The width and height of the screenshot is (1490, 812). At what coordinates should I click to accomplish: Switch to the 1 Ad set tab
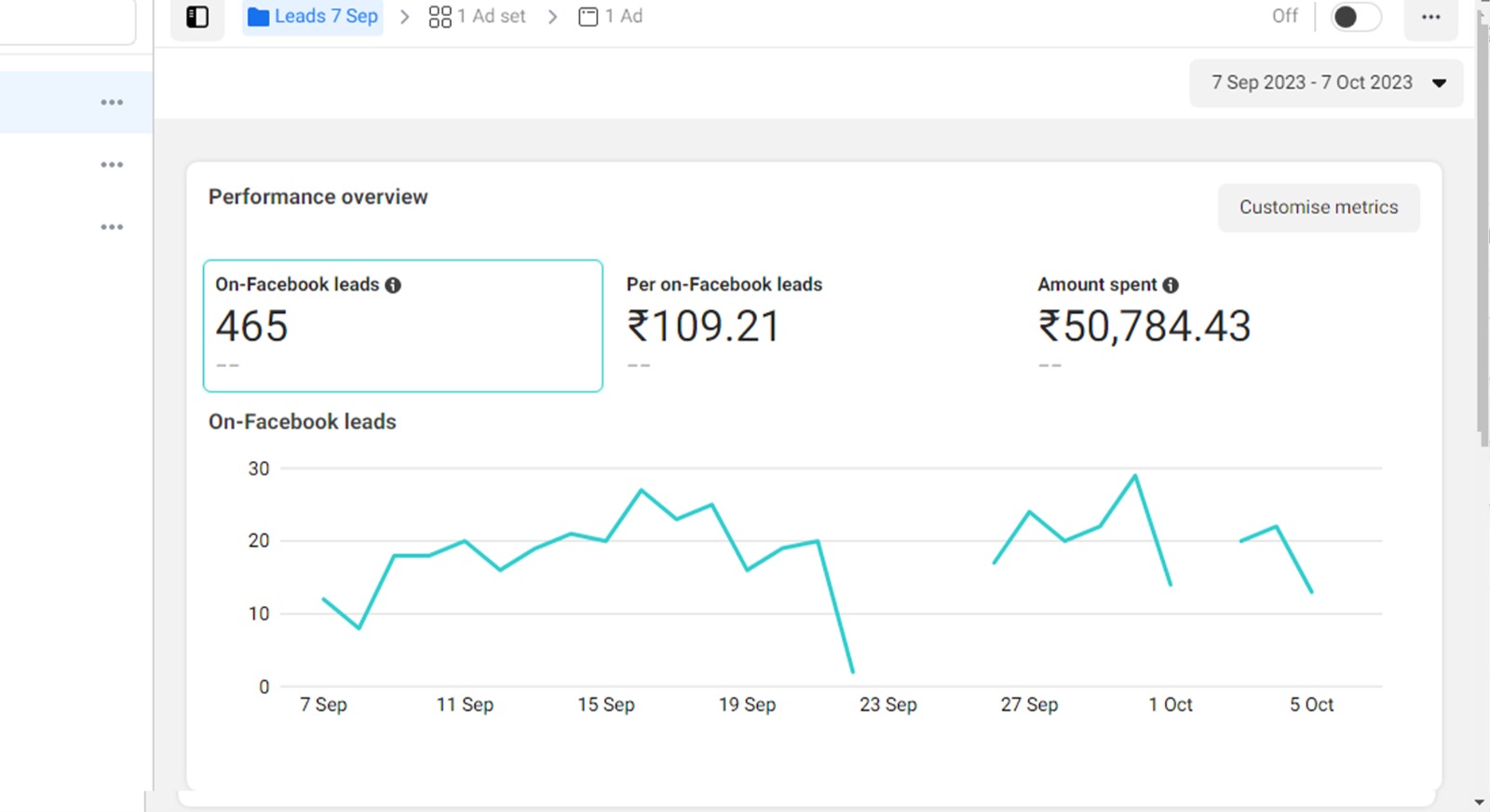point(491,17)
